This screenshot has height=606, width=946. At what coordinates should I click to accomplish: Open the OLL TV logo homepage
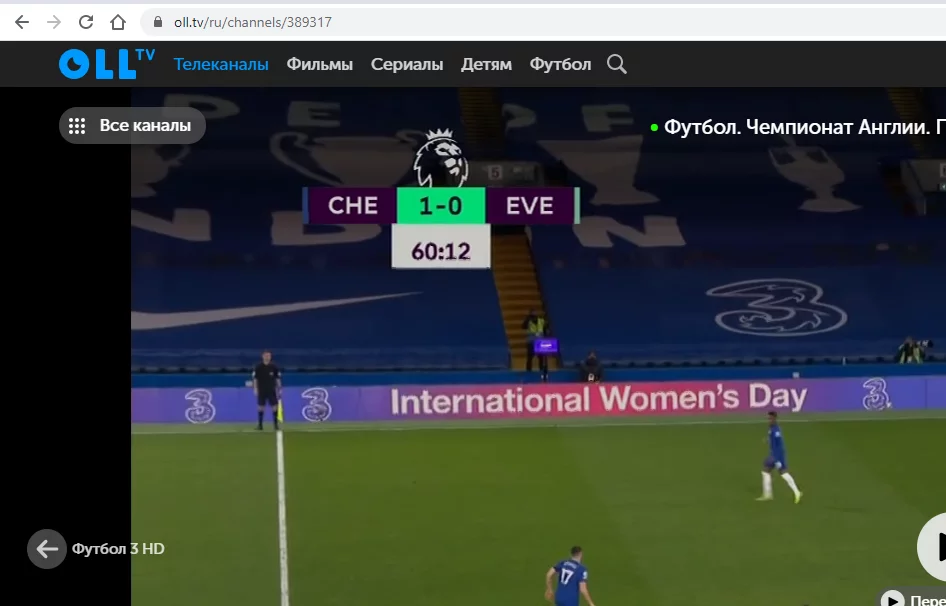point(107,64)
